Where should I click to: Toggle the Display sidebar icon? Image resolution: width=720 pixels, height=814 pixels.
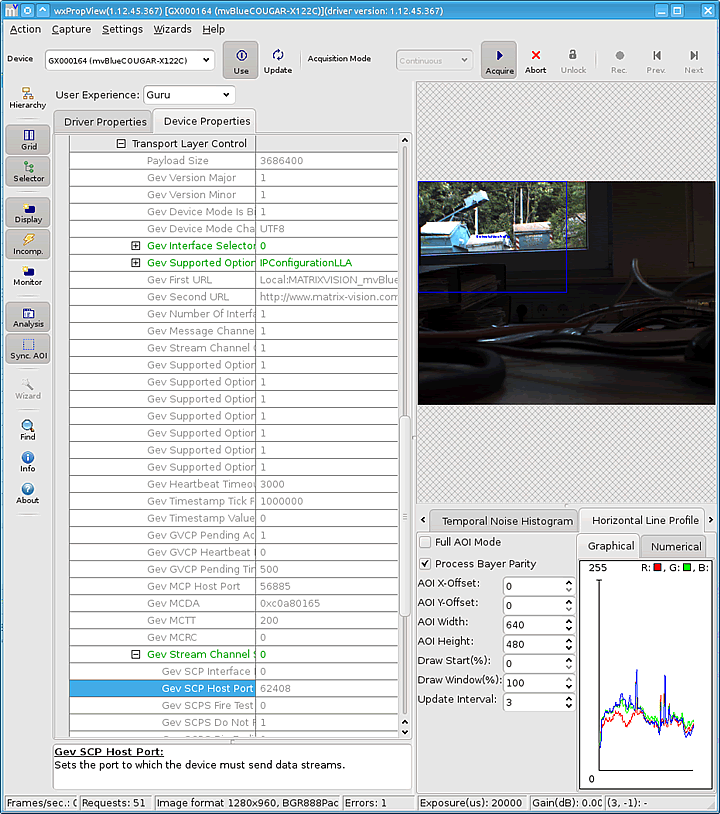coord(29,212)
